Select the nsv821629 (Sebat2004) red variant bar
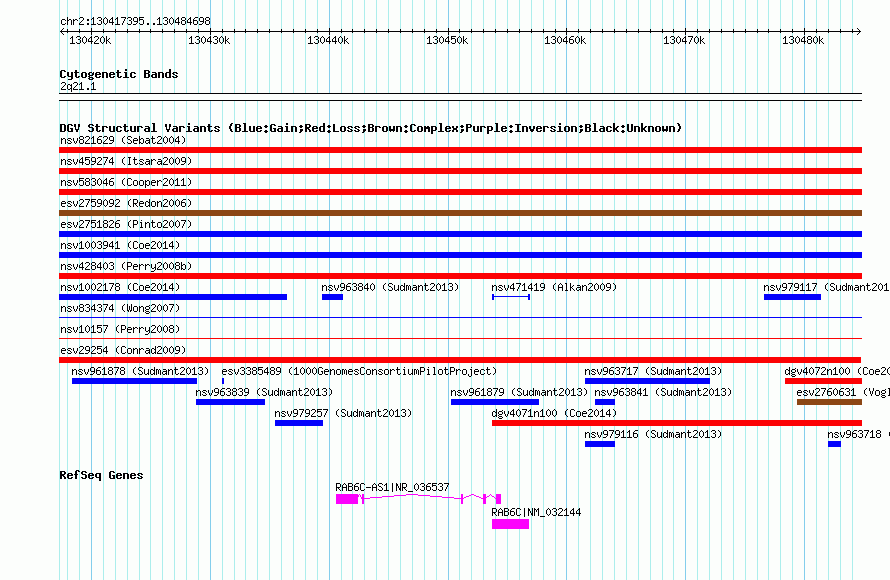890x580 pixels. (460, 150)
